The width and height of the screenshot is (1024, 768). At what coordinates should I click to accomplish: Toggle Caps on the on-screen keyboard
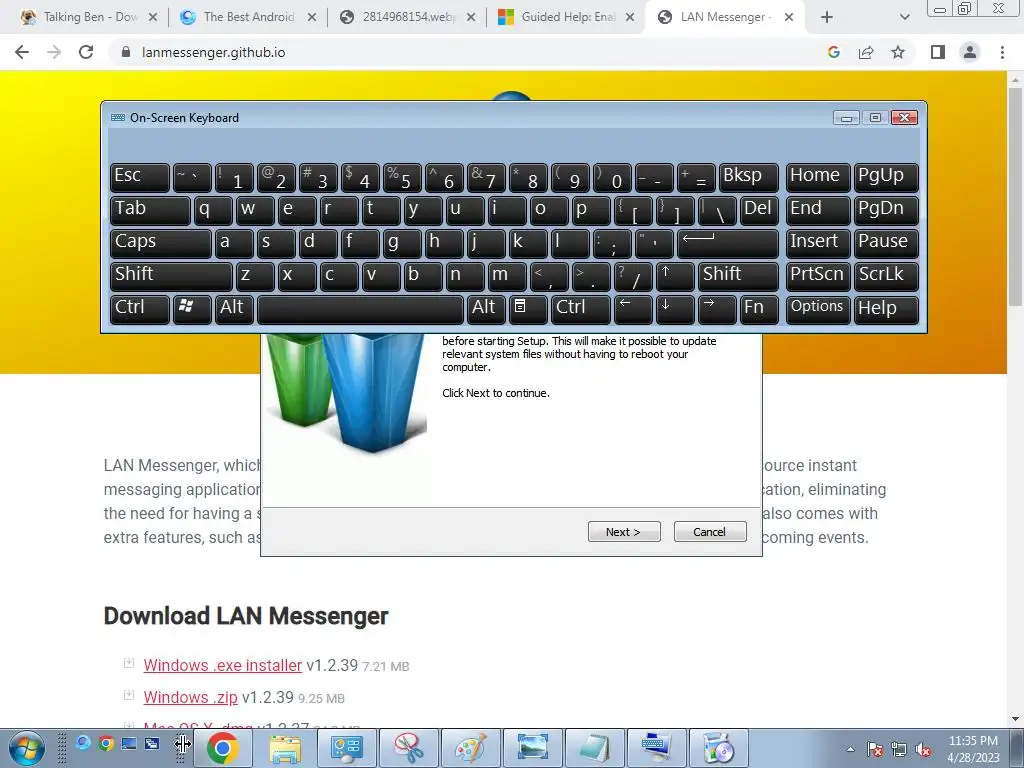click(x=161, y=242)
